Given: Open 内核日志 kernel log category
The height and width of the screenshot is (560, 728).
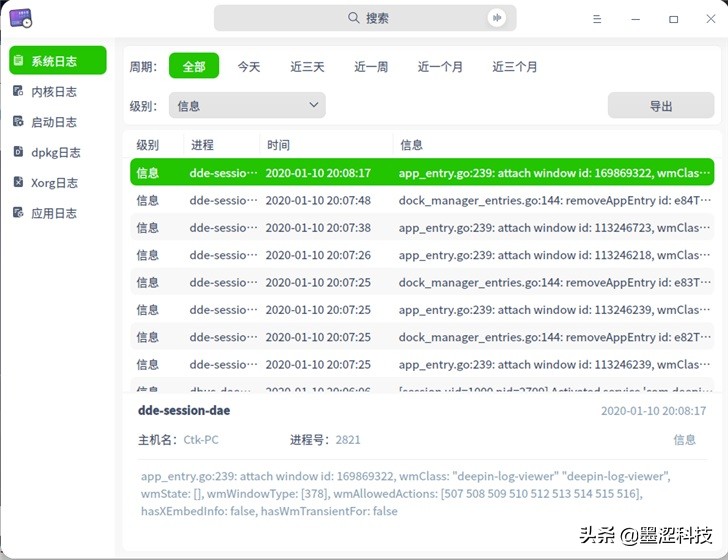Looking at the screenshot, I should (x=58, y=91).
